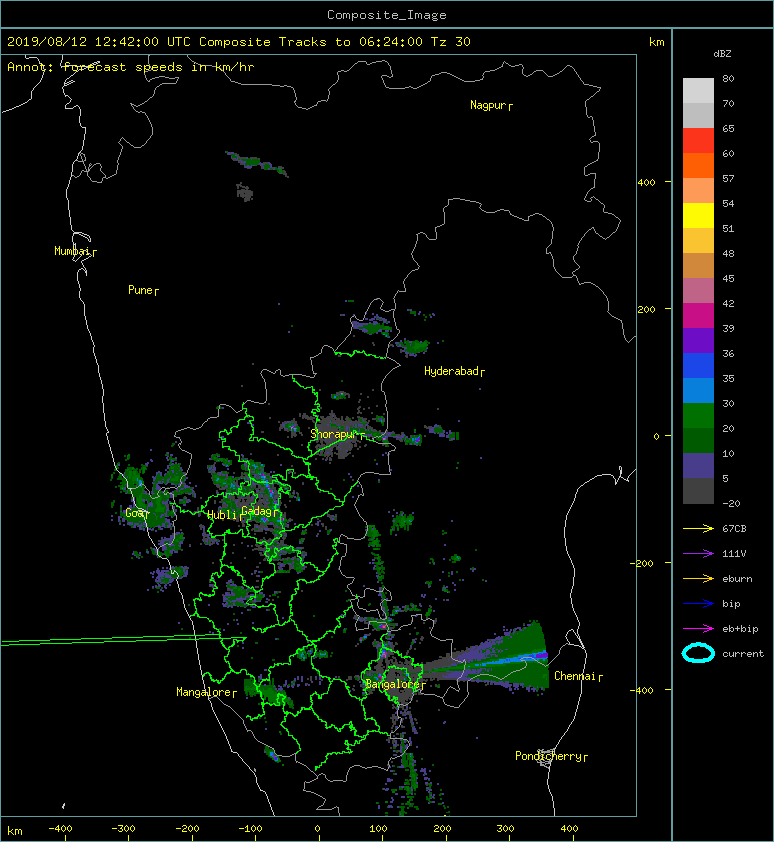Click the magenta swatch between 42 and 39
774x842 pixels.
click(x=698, y=316)
